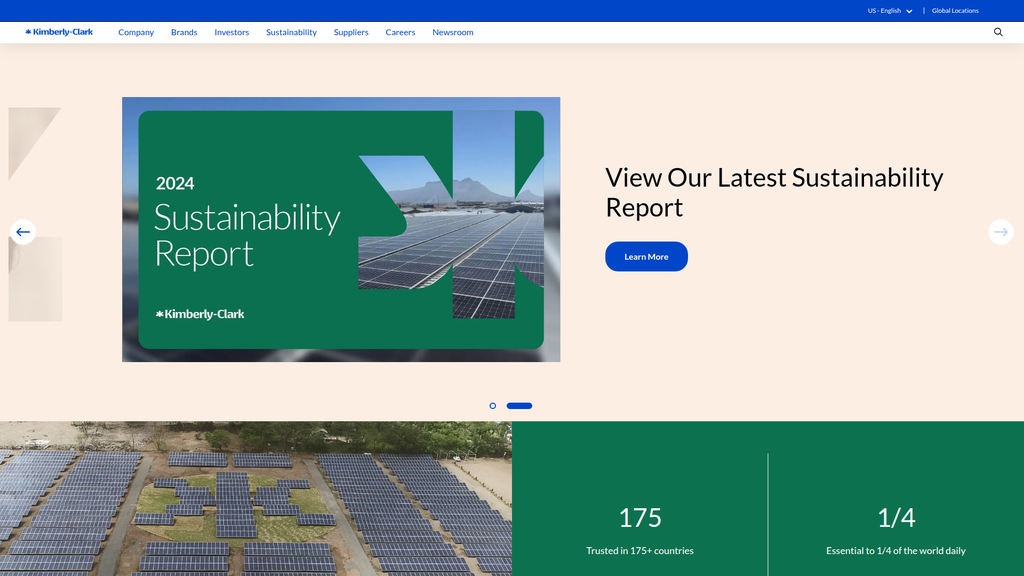Expand the US - English language dropdown
1024x576 pixels.
(x=889, y=10)
